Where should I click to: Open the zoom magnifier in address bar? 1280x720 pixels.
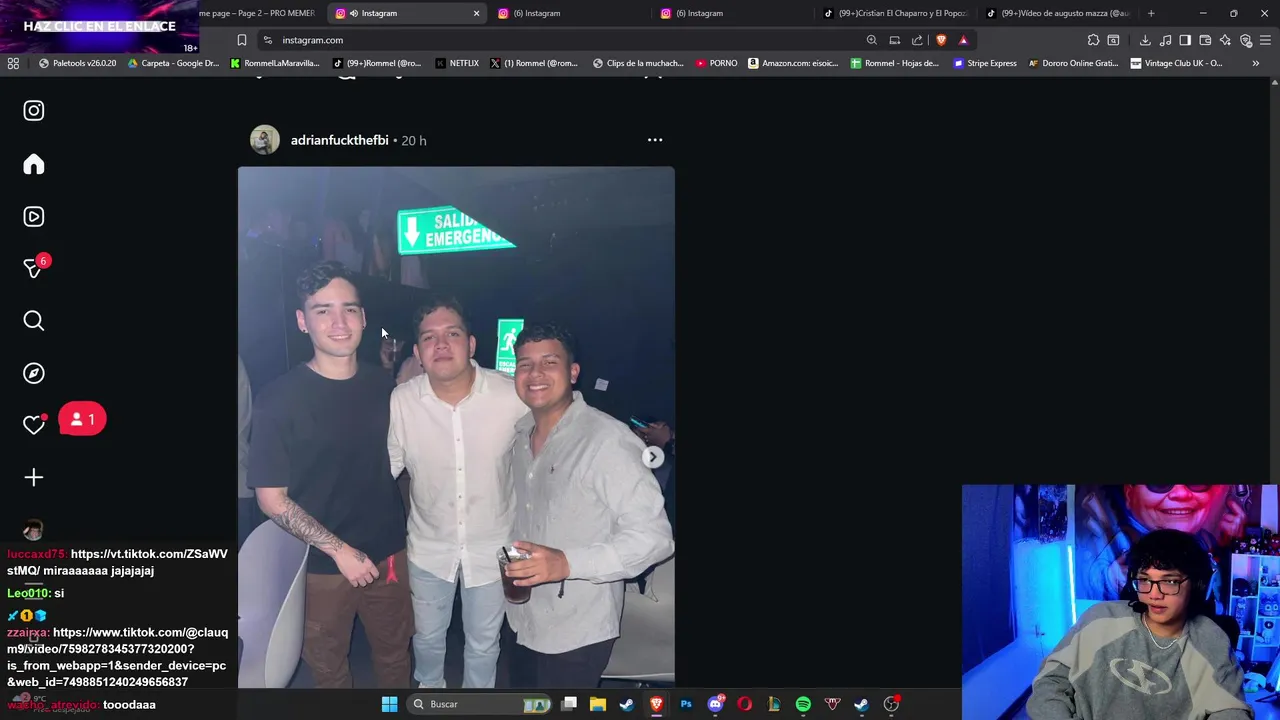coord(872,40)
